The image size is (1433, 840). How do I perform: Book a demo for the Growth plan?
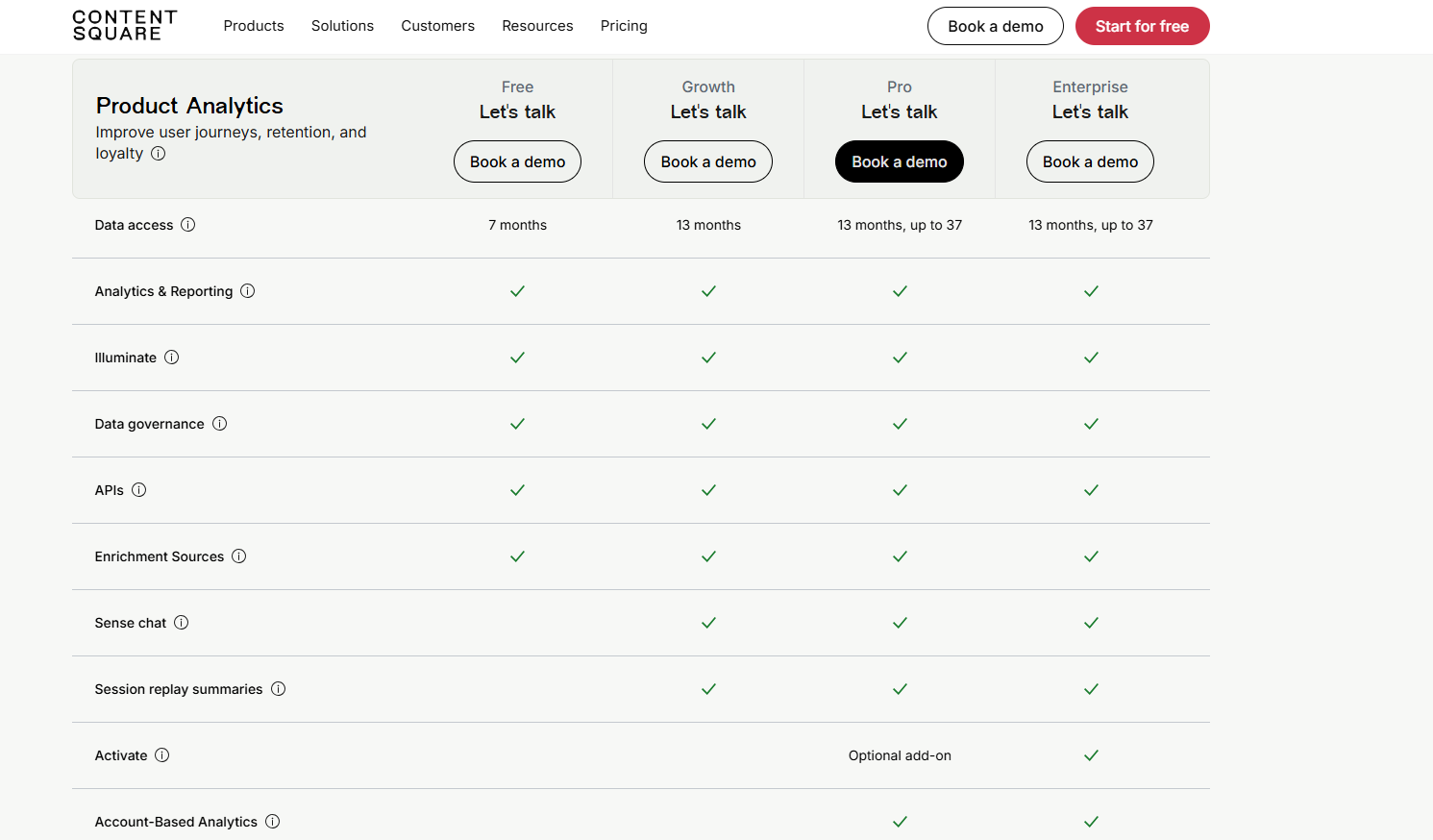click(708, 161)
